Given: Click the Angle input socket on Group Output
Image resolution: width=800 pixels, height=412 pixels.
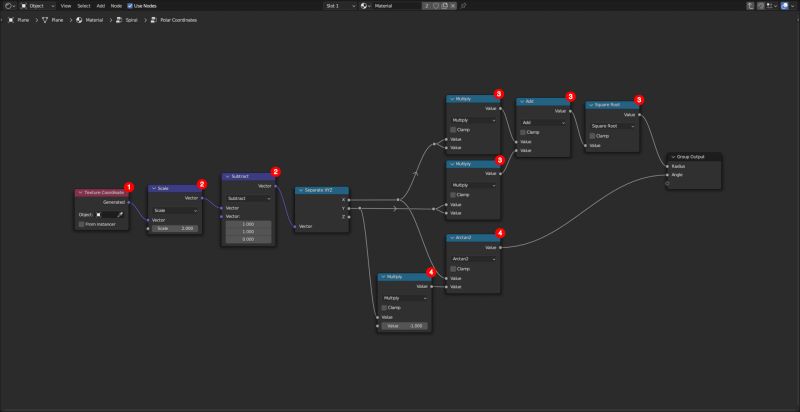Looking at the screenshot, I should click(667, 174).
